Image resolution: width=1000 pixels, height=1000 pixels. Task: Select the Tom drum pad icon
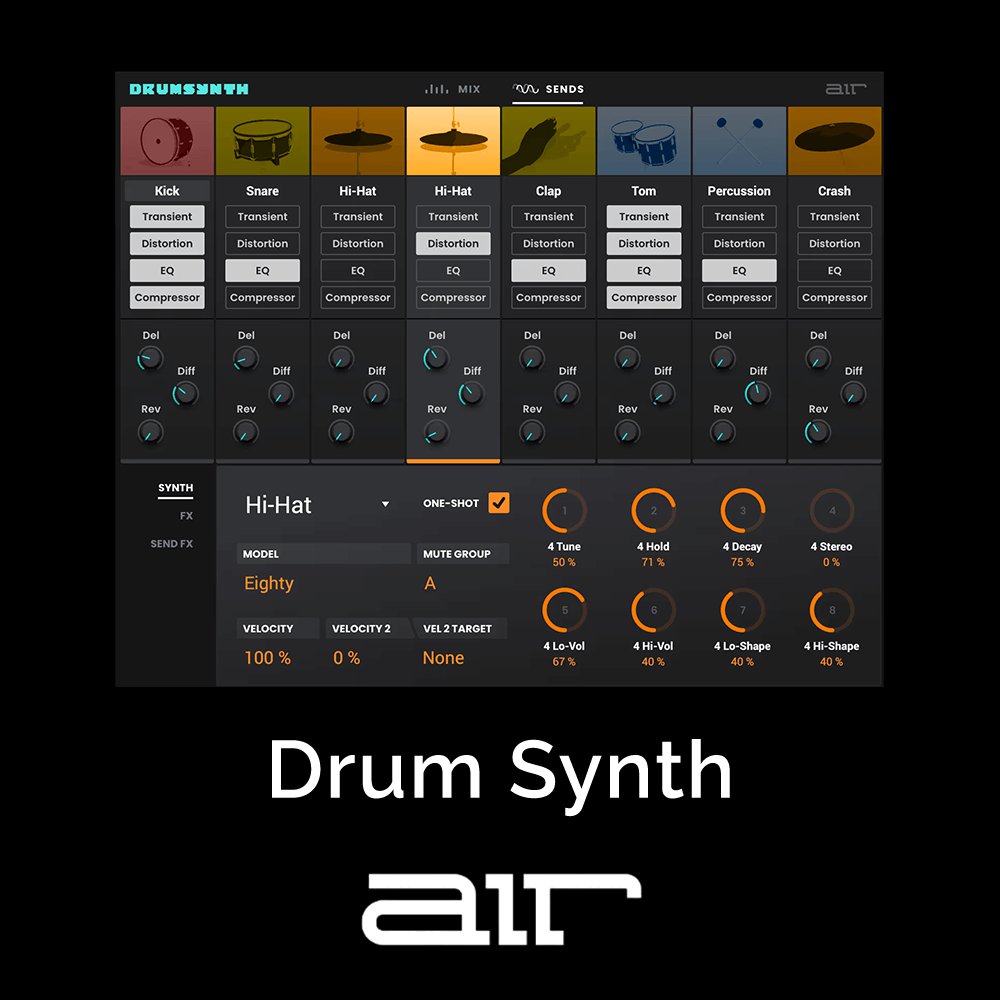(643, 140)
